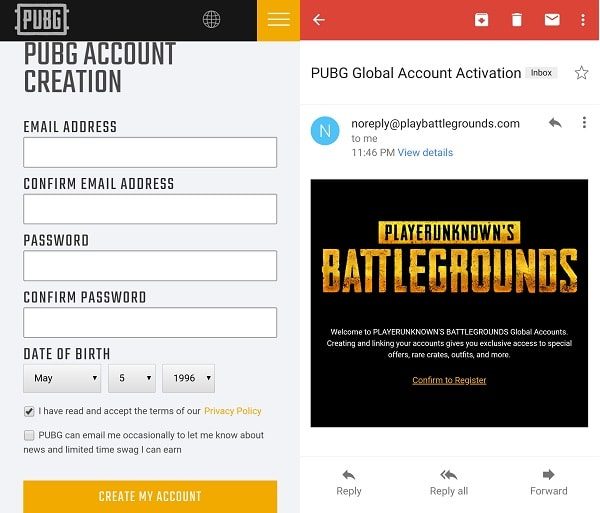The image size is (600, 513).
Task: Archive the email with archive icon
Action: pyautogui.click(x=481, y=20)
